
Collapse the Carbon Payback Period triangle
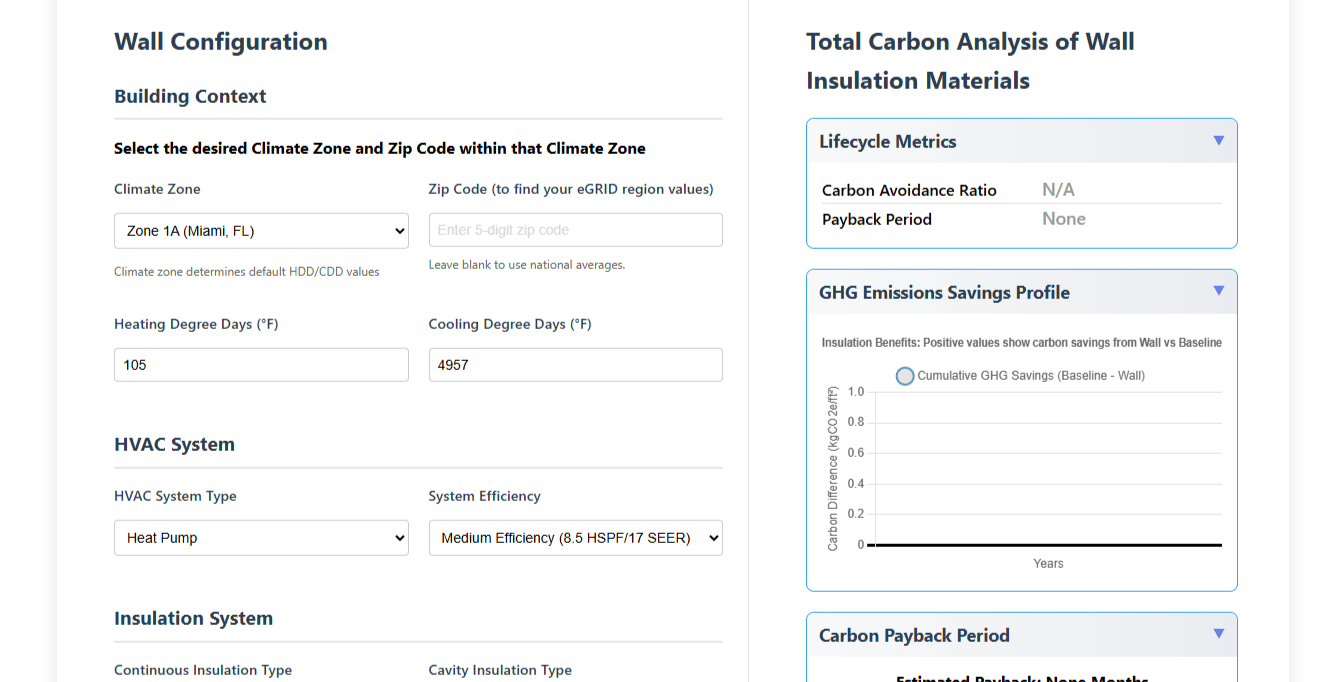[x=1218, y=634]
